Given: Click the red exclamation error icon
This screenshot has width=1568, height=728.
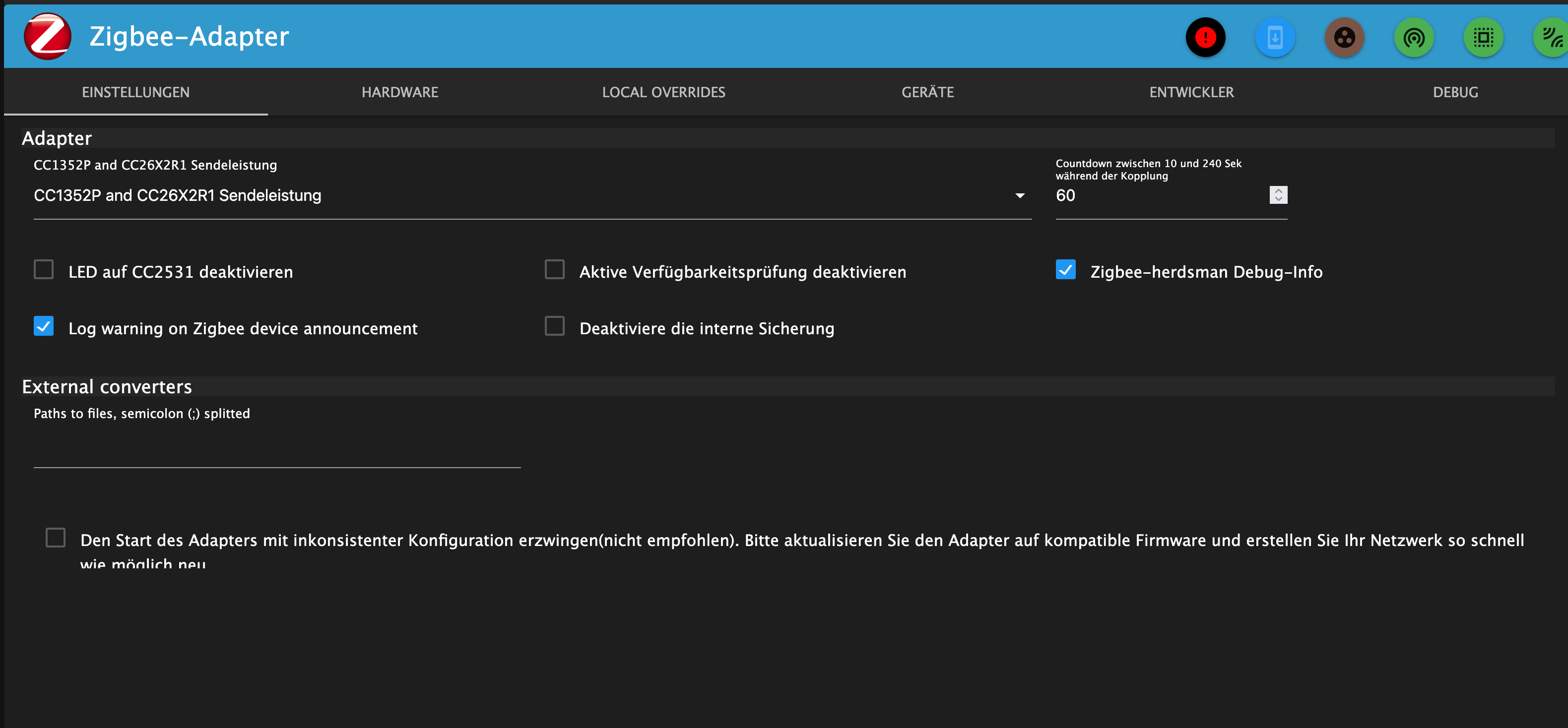Looking at the screenshot, I should [x=1205, y=38].
